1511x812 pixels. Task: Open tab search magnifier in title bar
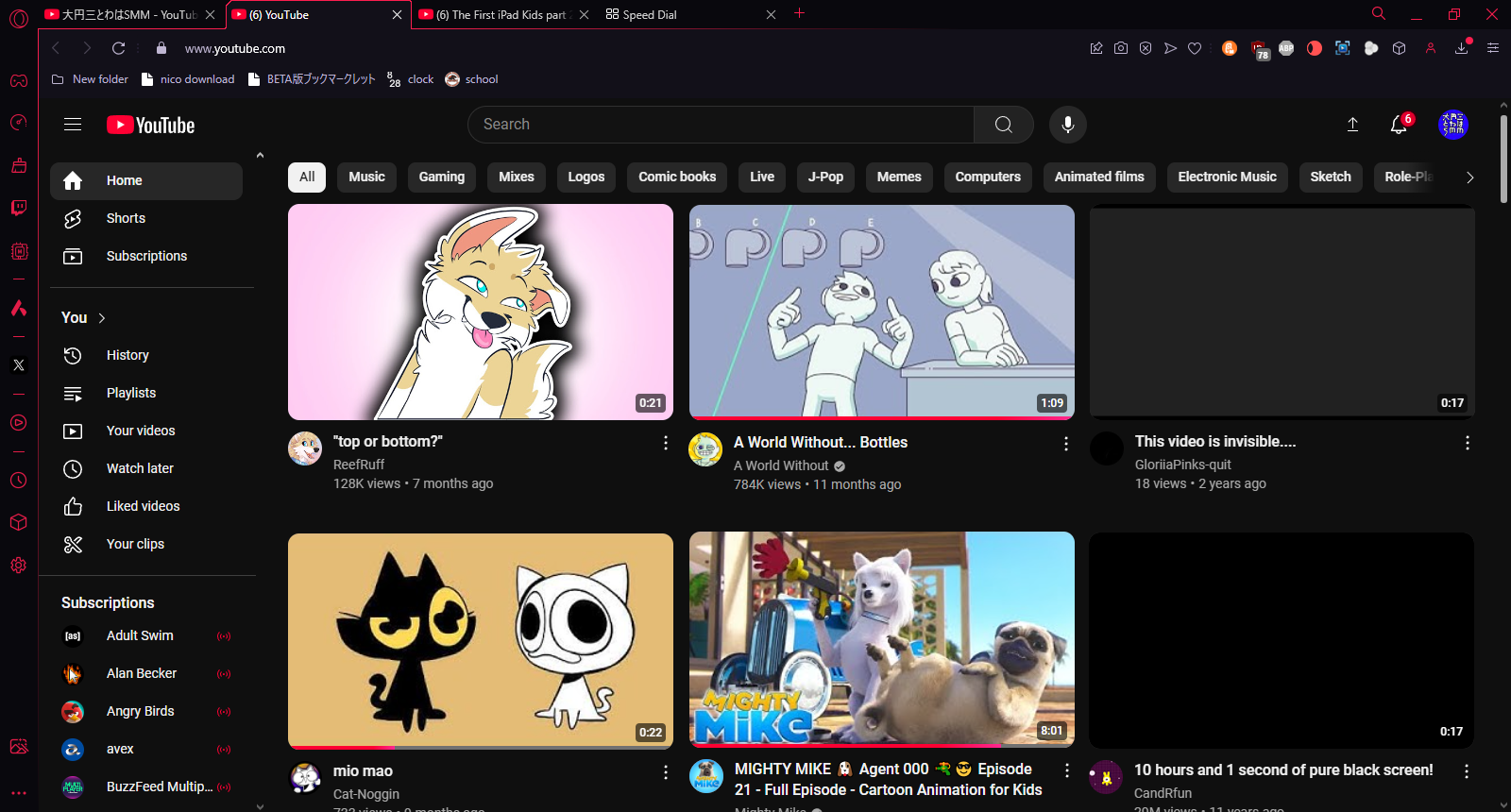pyautogui.click(x=1379, y=13)
